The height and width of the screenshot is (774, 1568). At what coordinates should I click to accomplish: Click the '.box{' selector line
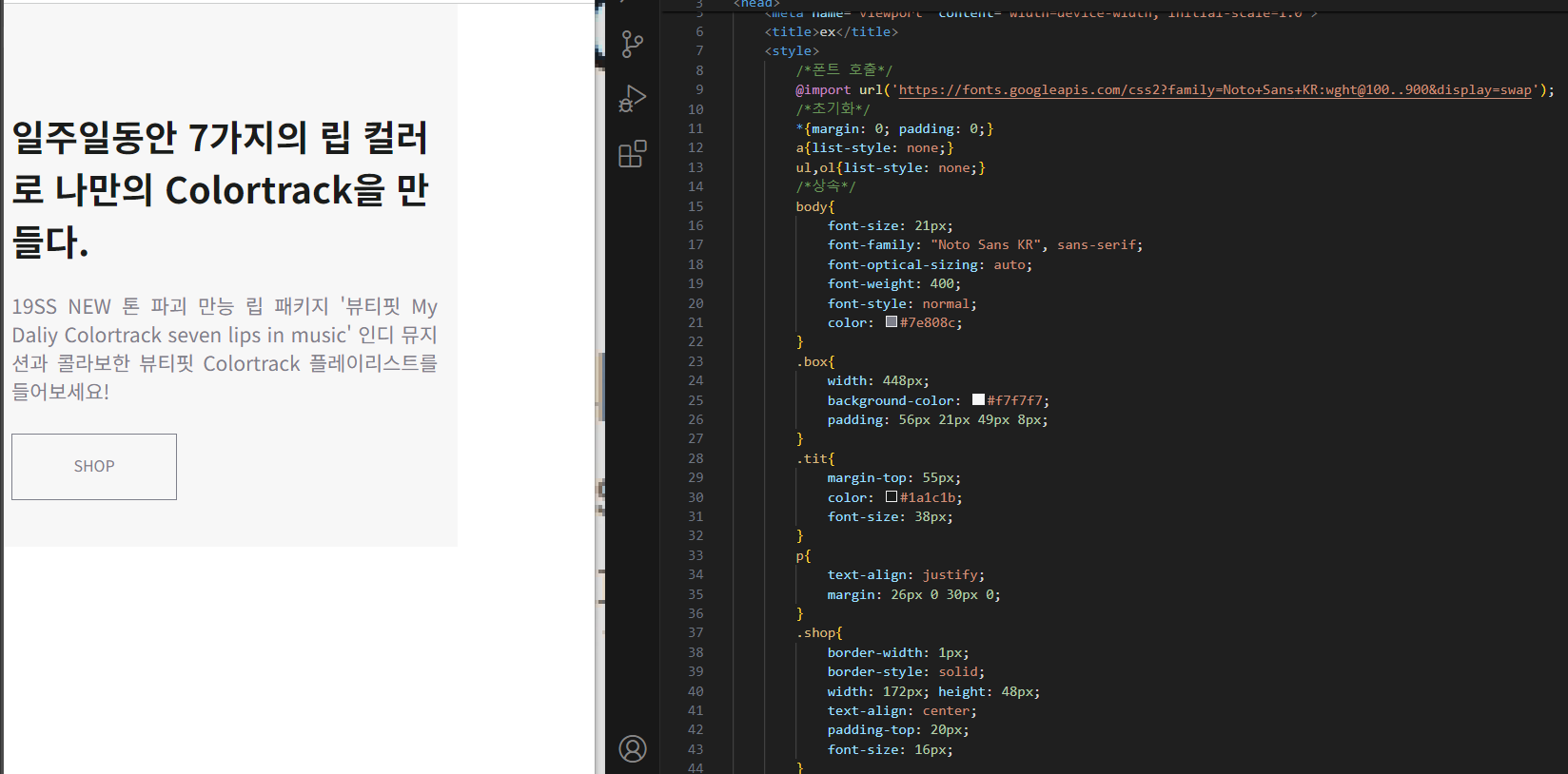click(815, 362)
